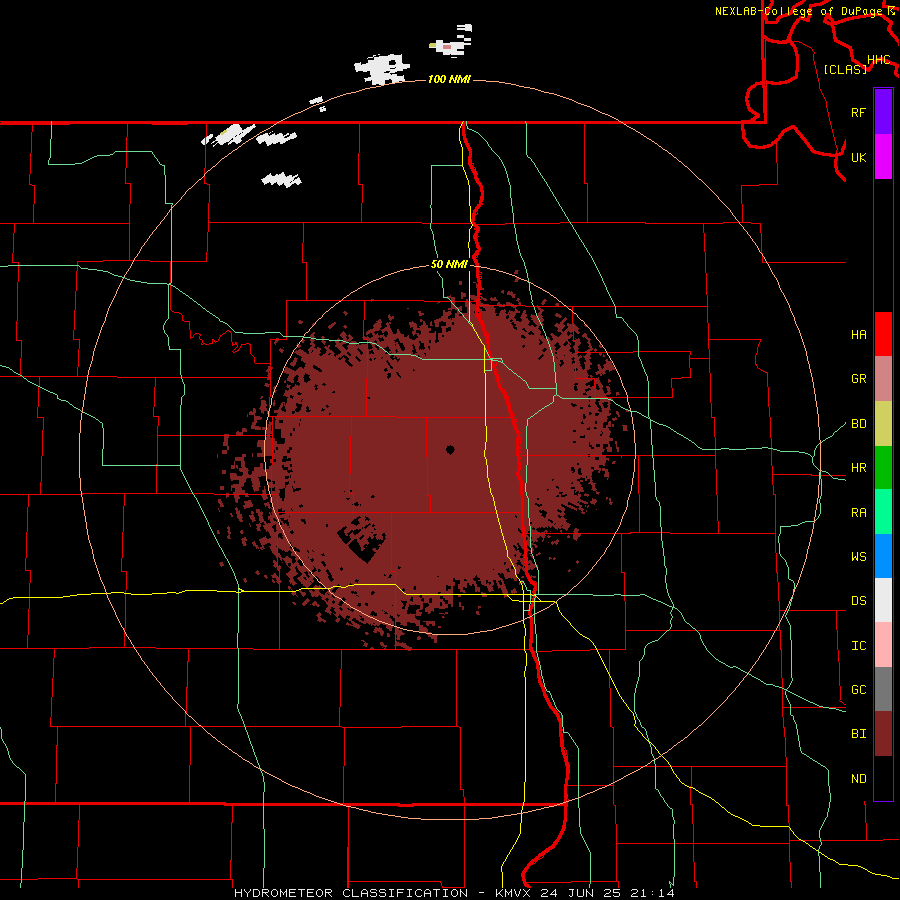Click the ND legend label
The width and height of the screenshot is (900, 900).
click(858, 779)
